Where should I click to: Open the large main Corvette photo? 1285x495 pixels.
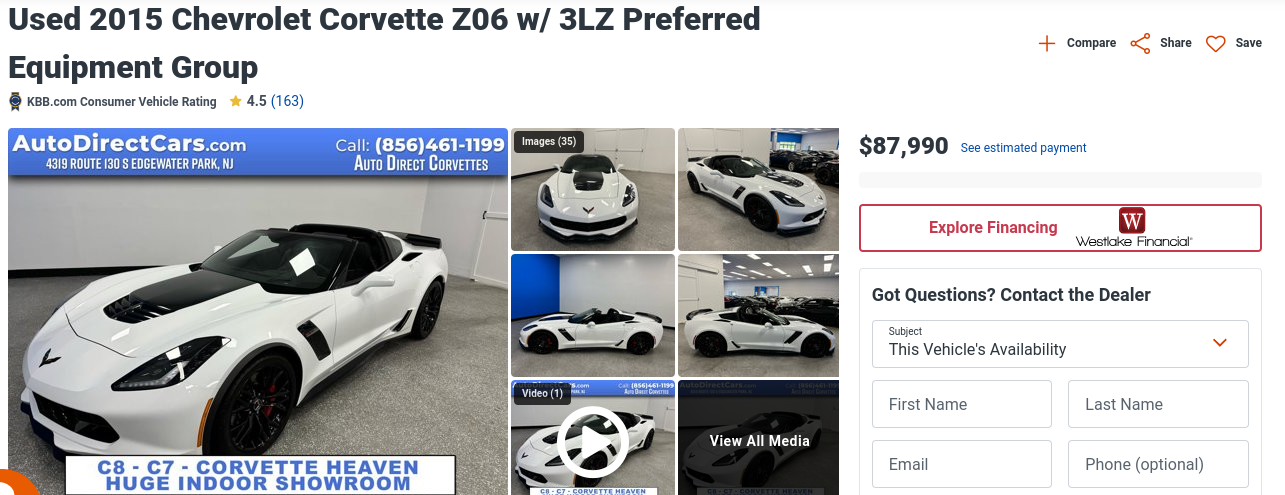(x=258, y=311)
